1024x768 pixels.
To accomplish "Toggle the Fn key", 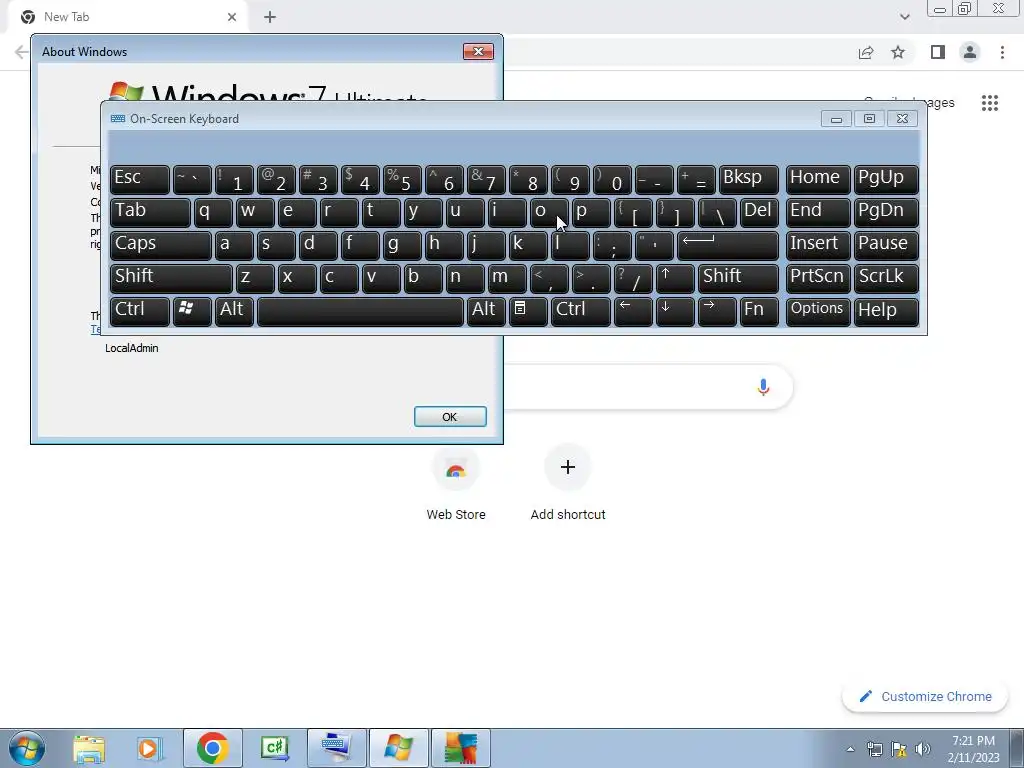I will (x=759, y=311).
